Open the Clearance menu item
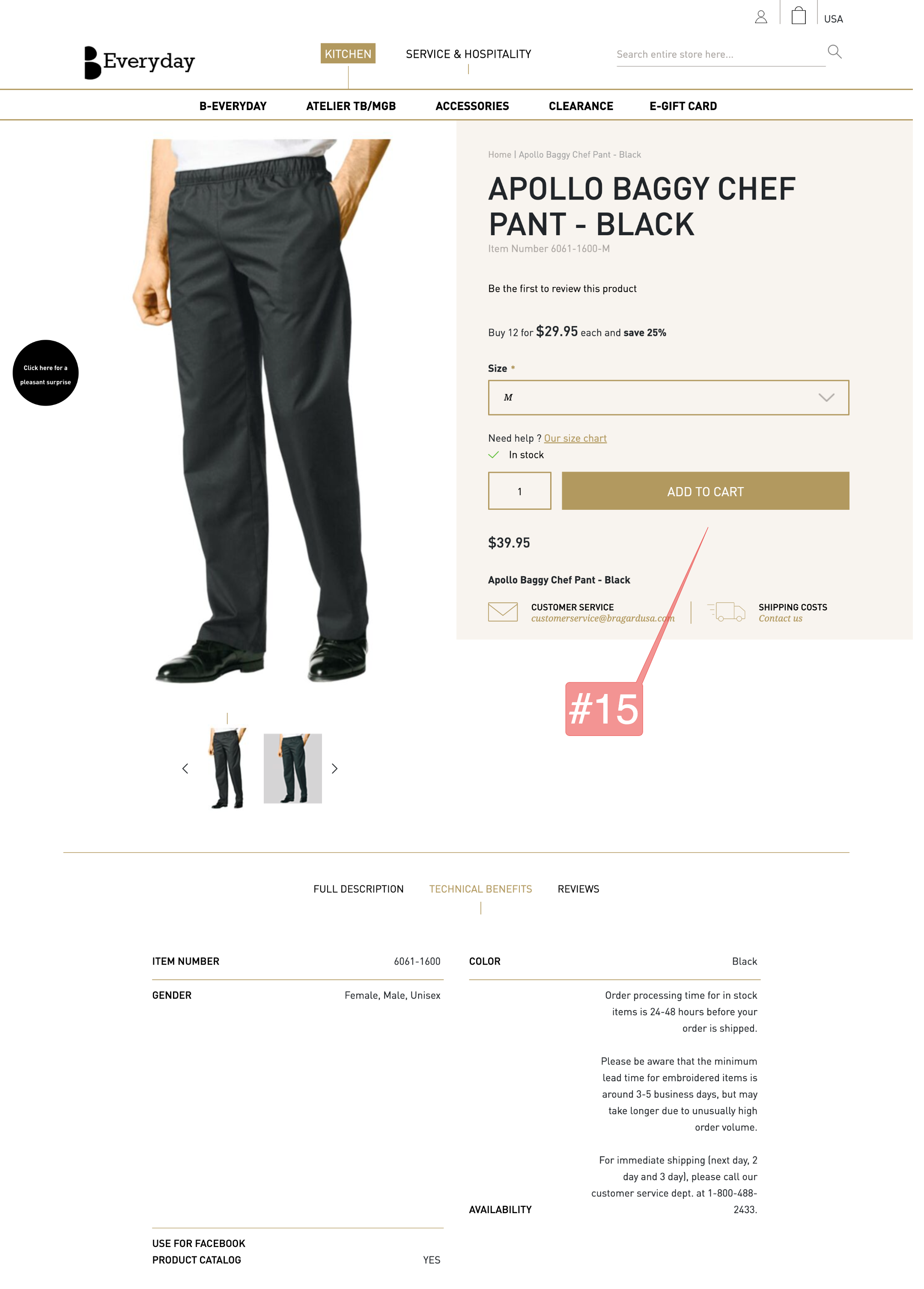 581,106
